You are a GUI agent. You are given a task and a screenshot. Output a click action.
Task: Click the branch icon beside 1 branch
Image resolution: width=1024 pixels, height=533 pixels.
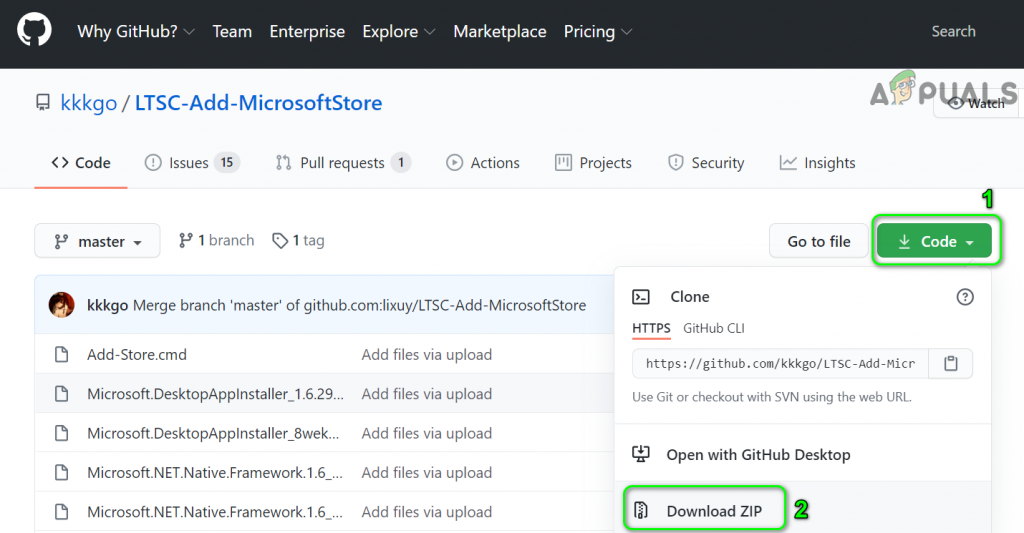pyautogui.click(x=185, y=241)
